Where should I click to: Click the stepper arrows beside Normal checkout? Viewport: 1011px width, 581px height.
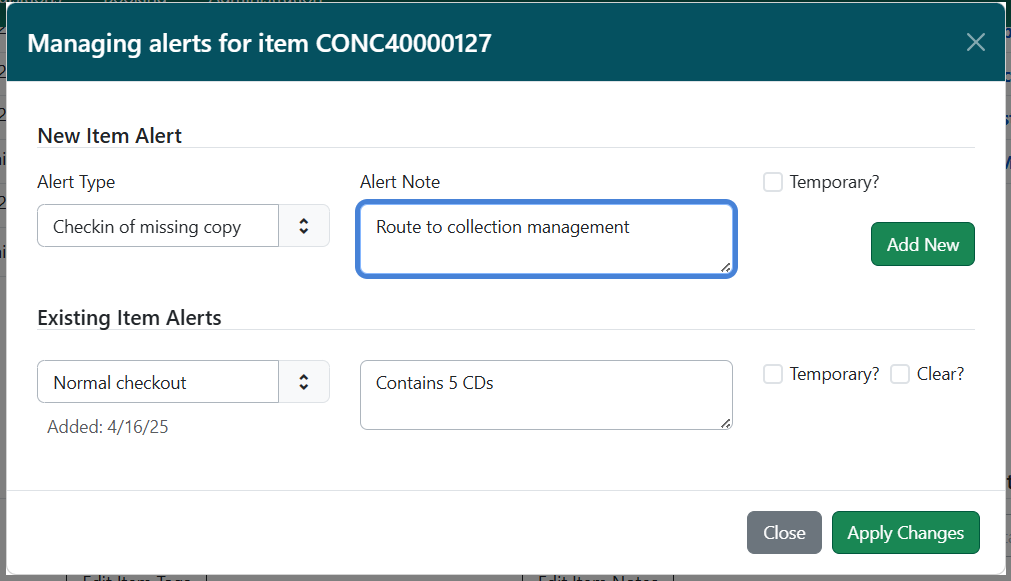click(305, 381)
